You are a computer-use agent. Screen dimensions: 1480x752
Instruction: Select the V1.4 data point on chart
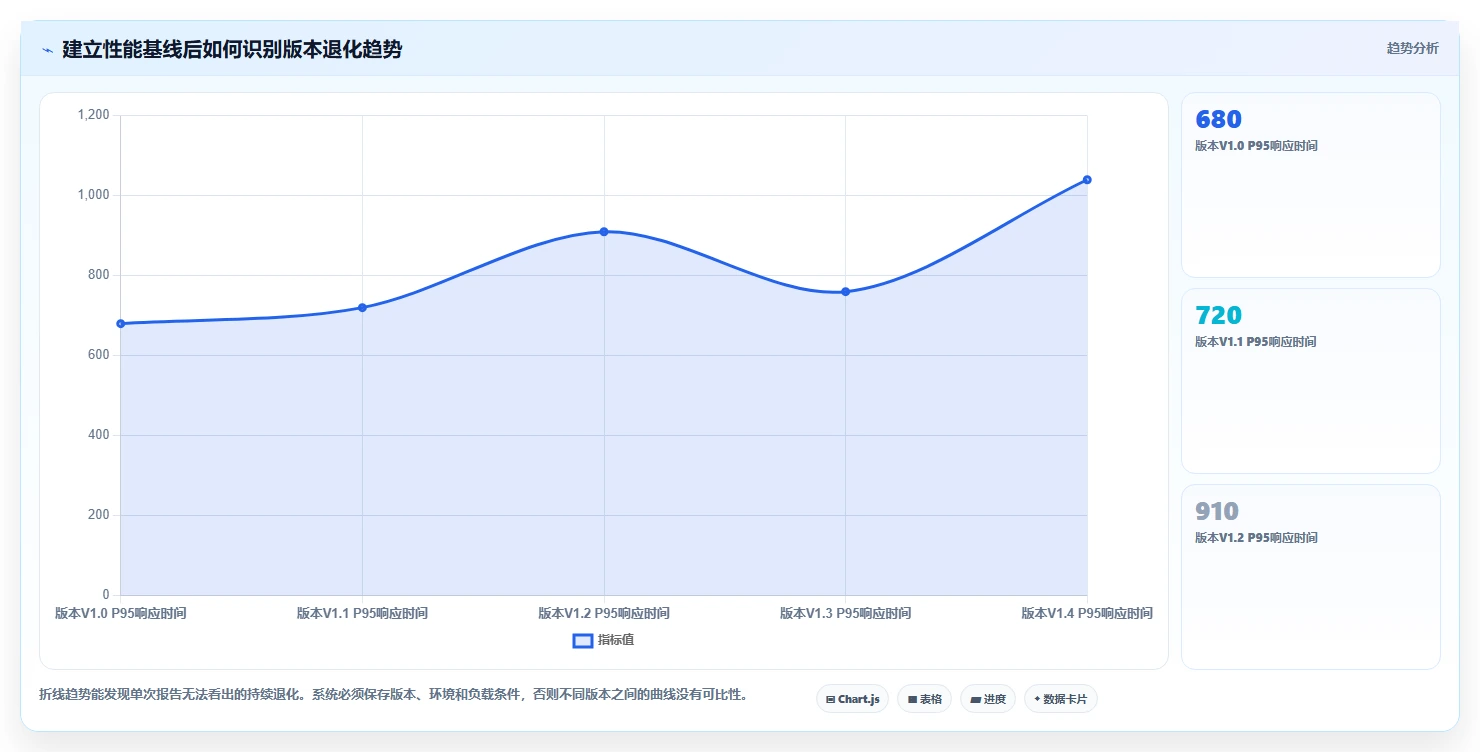tap(1087, 179)
